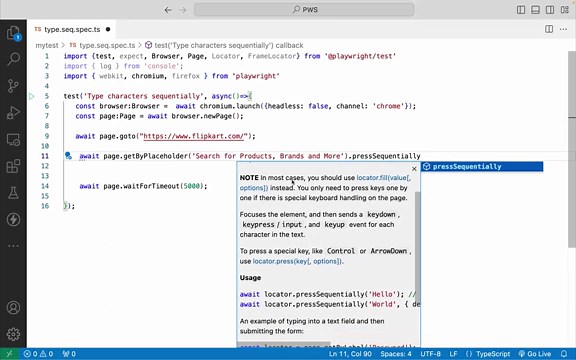Change indentation Spaces: 4
Screen dimensions: 576x360
[396, 354]
